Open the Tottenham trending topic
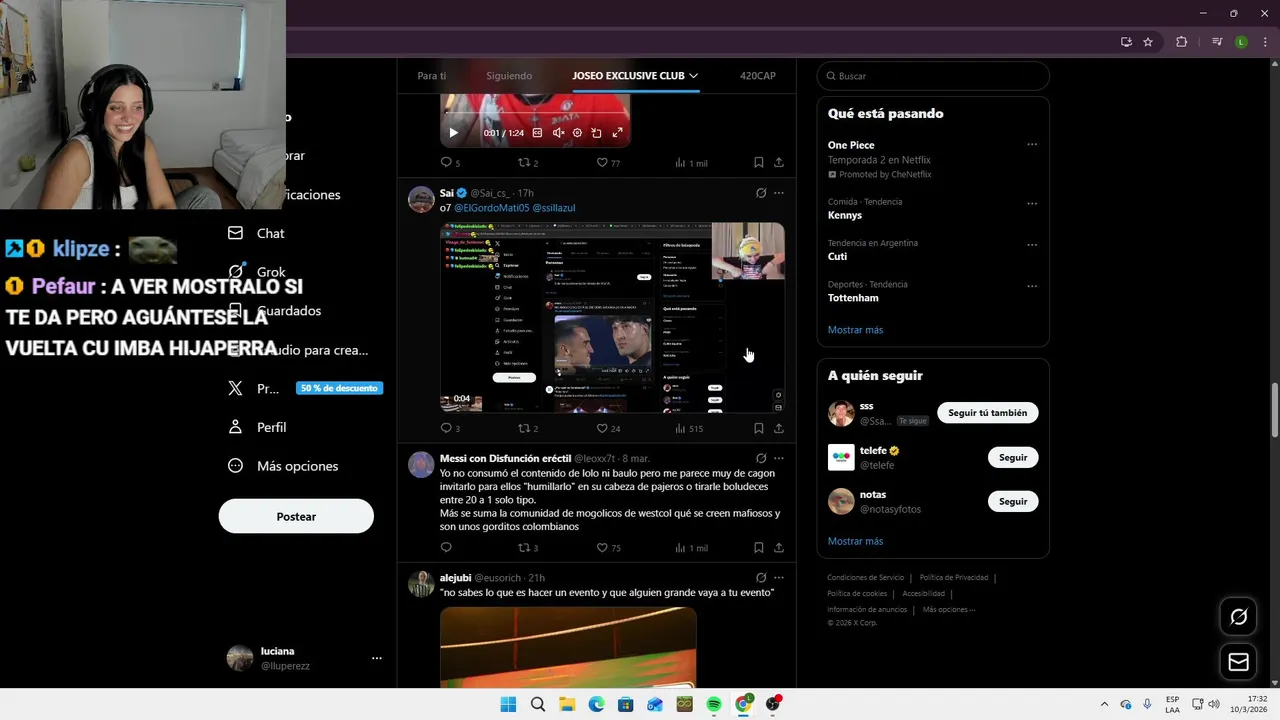Viewport: 1280px width, 720px height. pos(853,298)
